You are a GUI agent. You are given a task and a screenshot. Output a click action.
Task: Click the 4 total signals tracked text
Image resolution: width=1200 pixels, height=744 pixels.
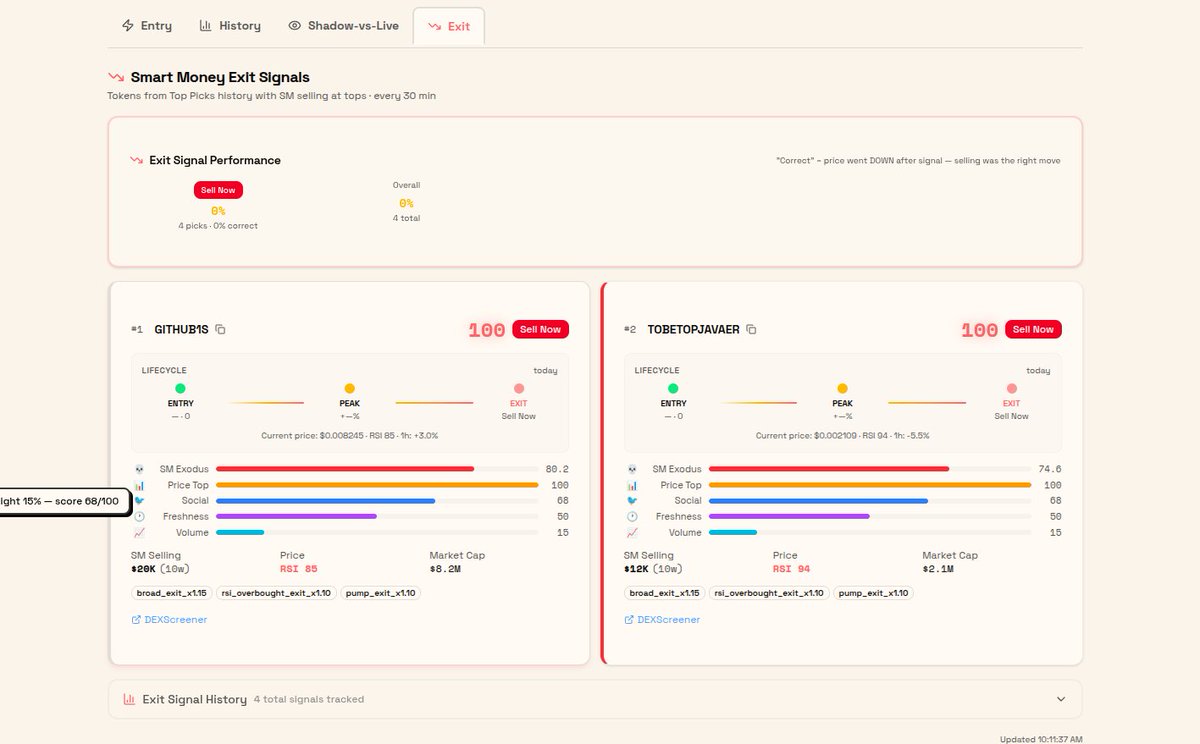309,699
